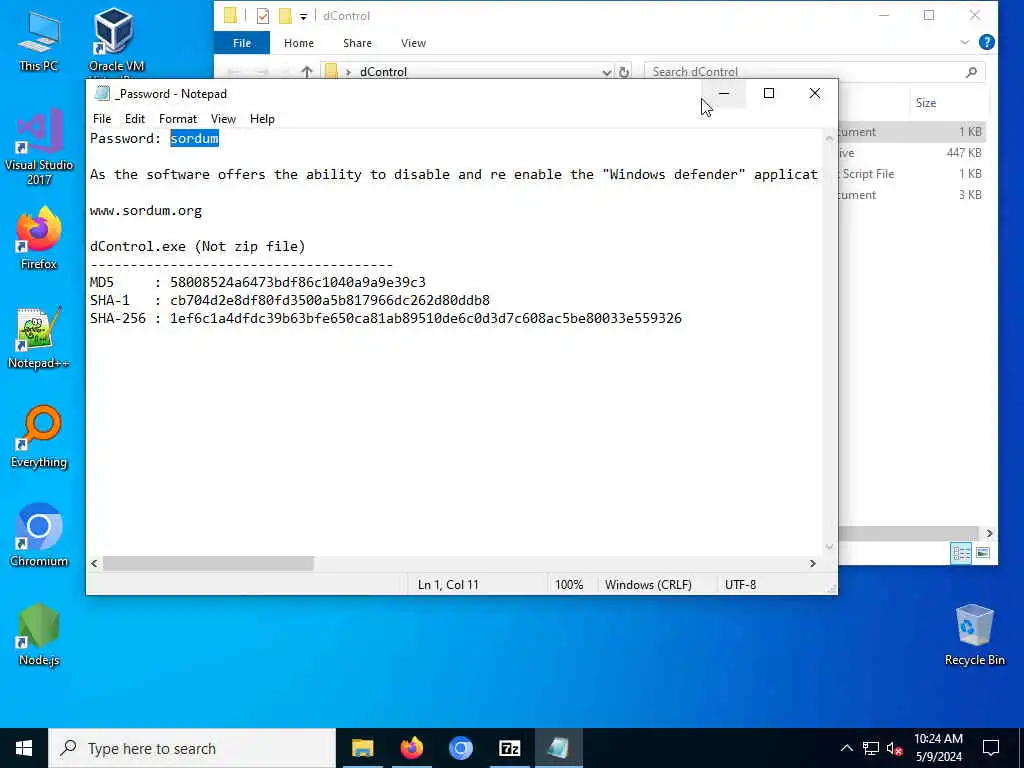Open Explorer help question mark icon
This screenshot has width=1024, height=768.
pyautogui.click(x=986, y=42)
